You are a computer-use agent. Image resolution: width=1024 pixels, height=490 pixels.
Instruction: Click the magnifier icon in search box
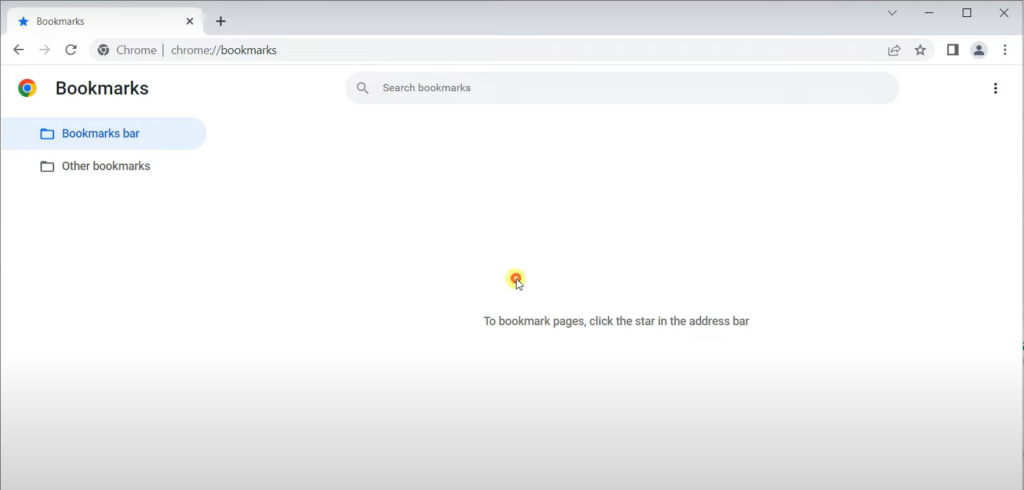pyautogui.click(x=362, y=88)
